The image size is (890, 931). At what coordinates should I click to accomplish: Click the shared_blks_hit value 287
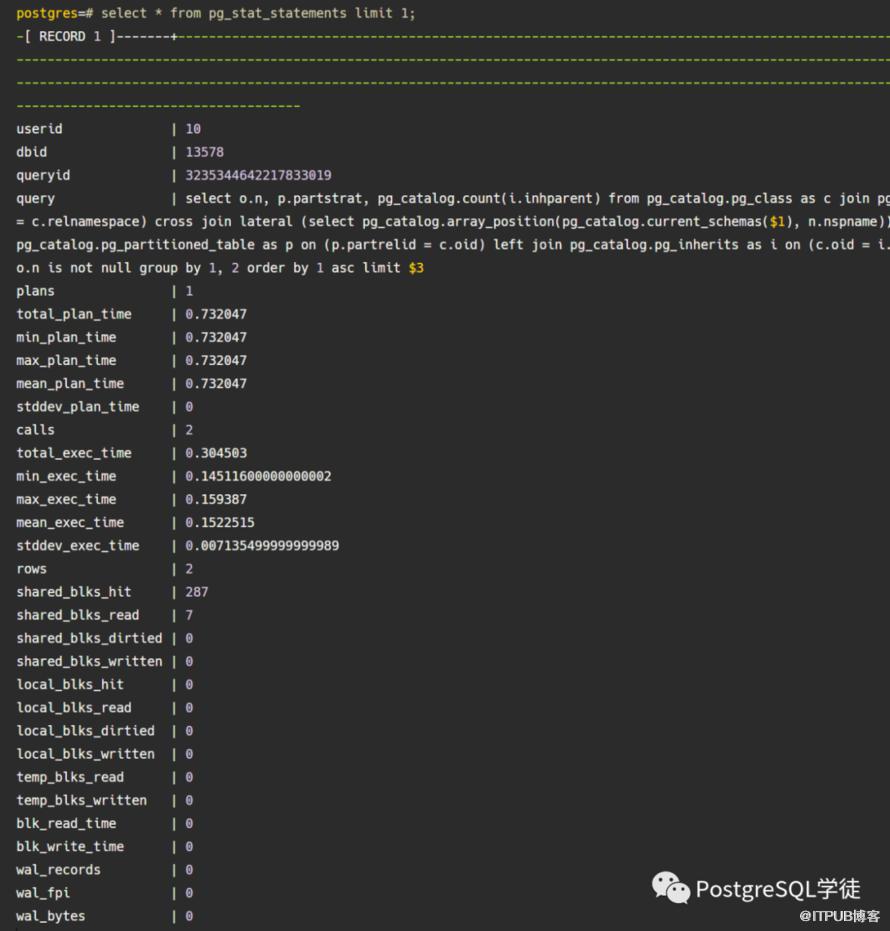(197, 592)
